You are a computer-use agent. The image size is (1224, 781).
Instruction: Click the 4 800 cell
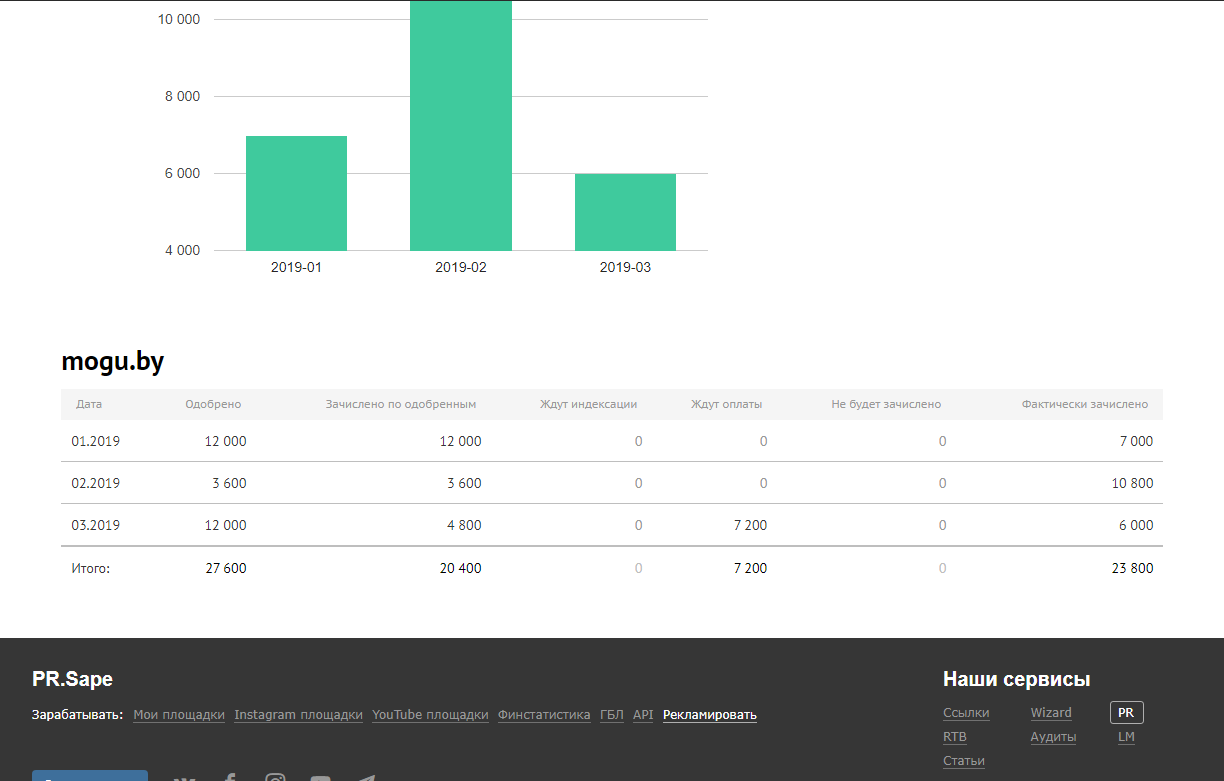pyautogui.click(x=464, y=525)
